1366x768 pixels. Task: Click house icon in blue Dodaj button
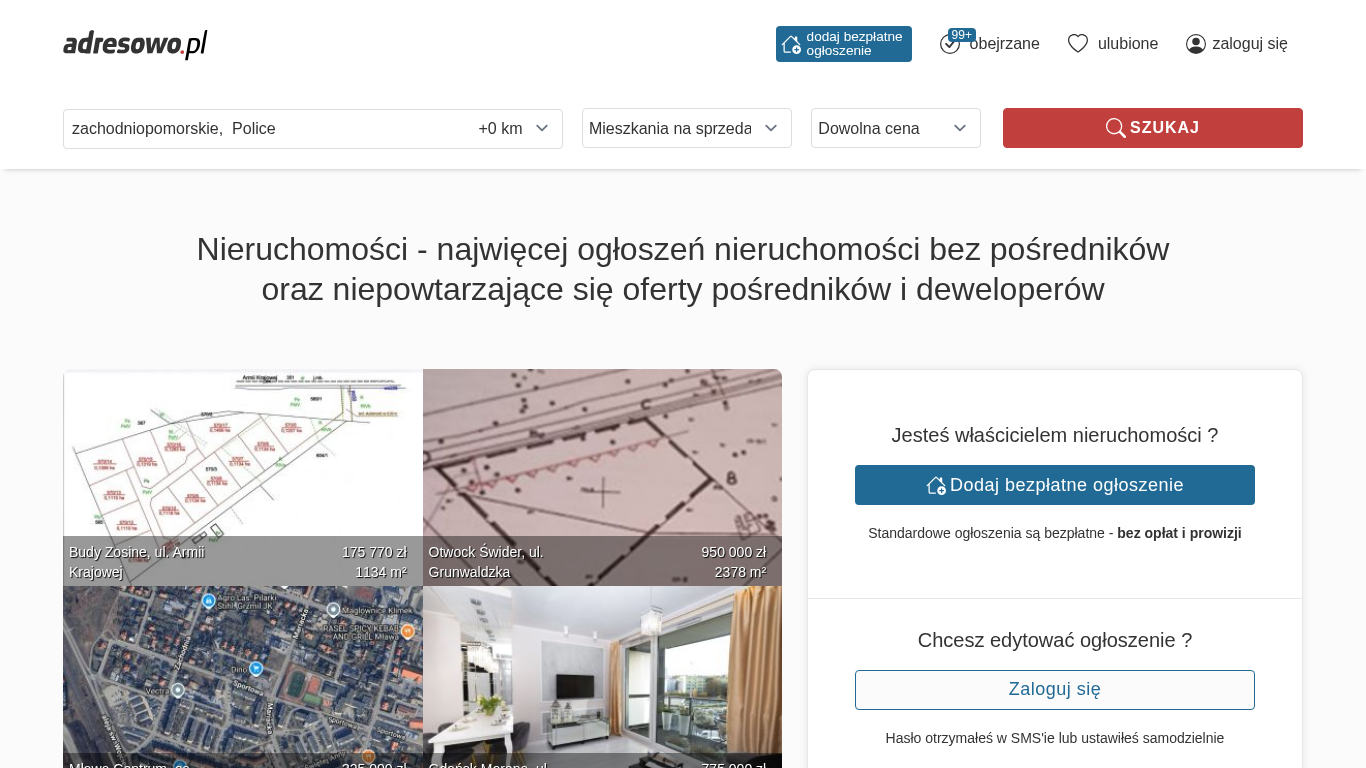coord(936,485)
